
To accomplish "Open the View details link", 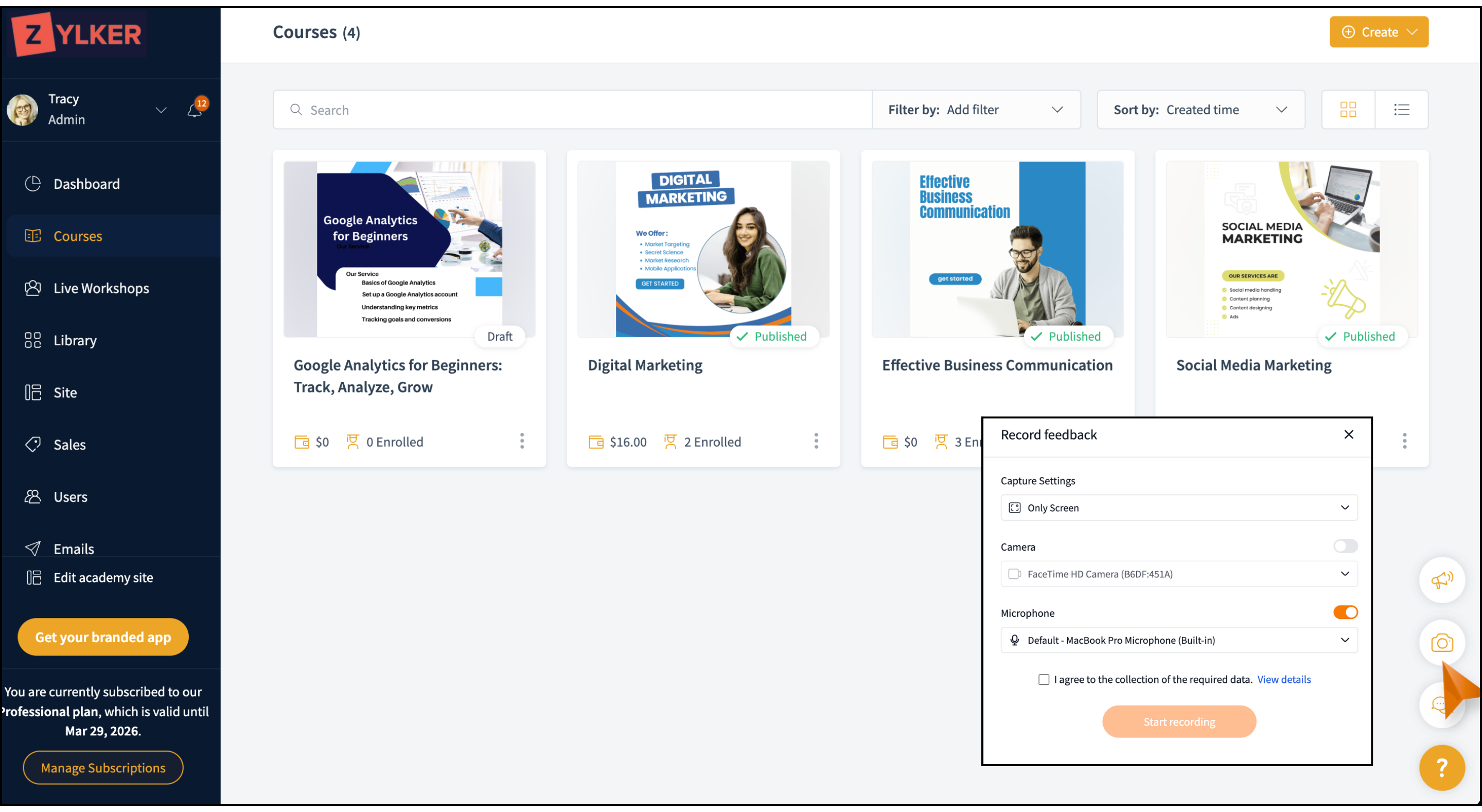I will (x=1283, y=679).
